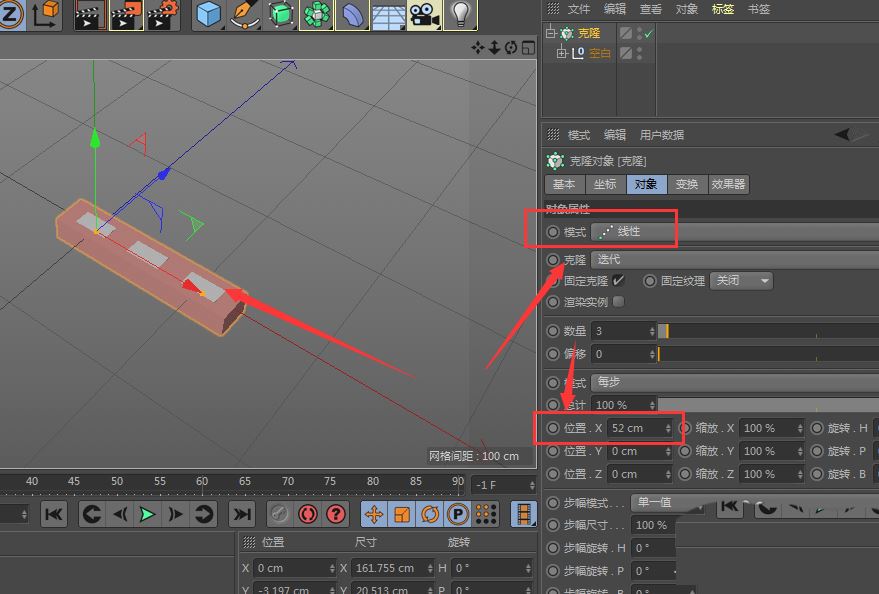
Task: Toggle the coordinate system icon
Action: pyautogui.click(x=44, y=14)
